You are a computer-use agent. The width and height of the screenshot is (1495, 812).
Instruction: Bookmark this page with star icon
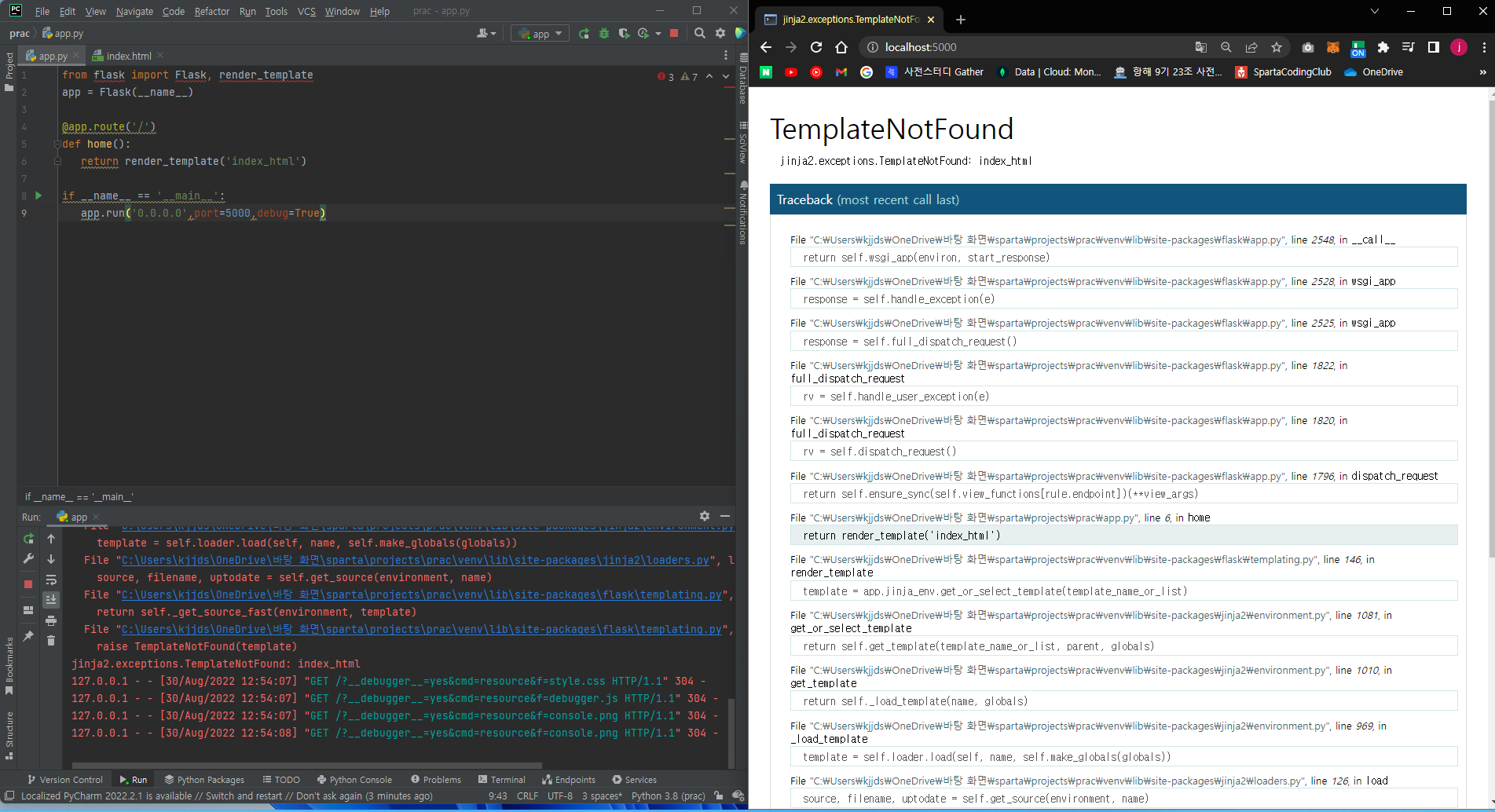click(1277, 47)
